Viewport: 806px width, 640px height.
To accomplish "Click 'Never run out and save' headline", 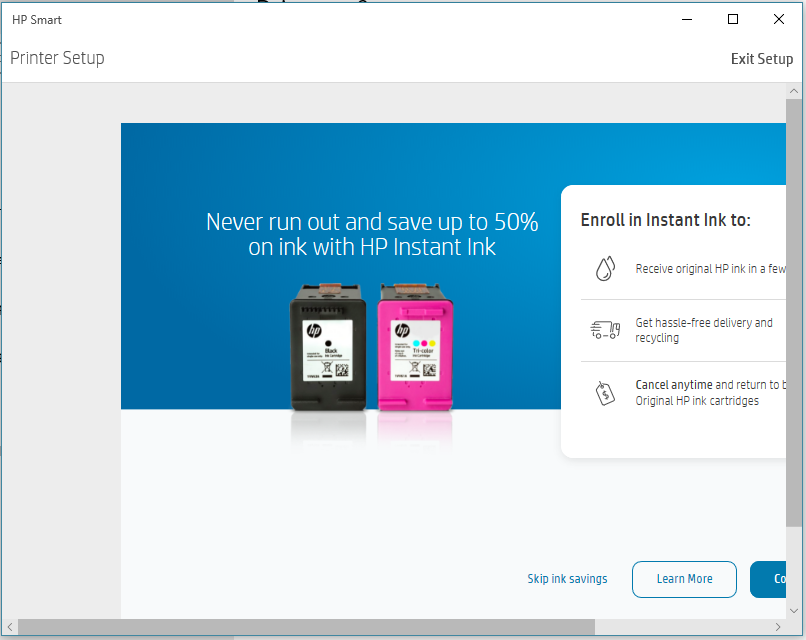I will 372,234.
